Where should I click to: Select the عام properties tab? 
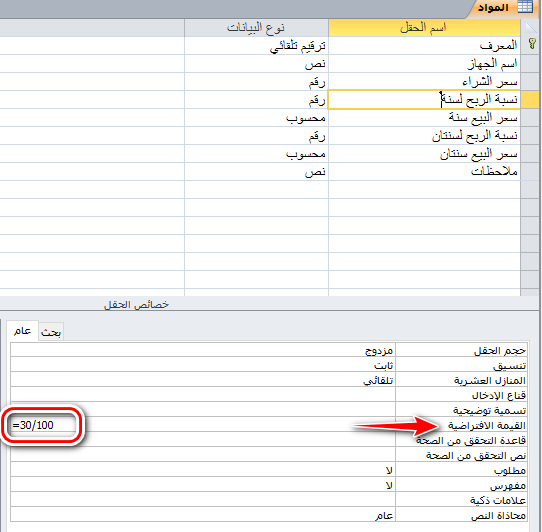click(22, 331)
